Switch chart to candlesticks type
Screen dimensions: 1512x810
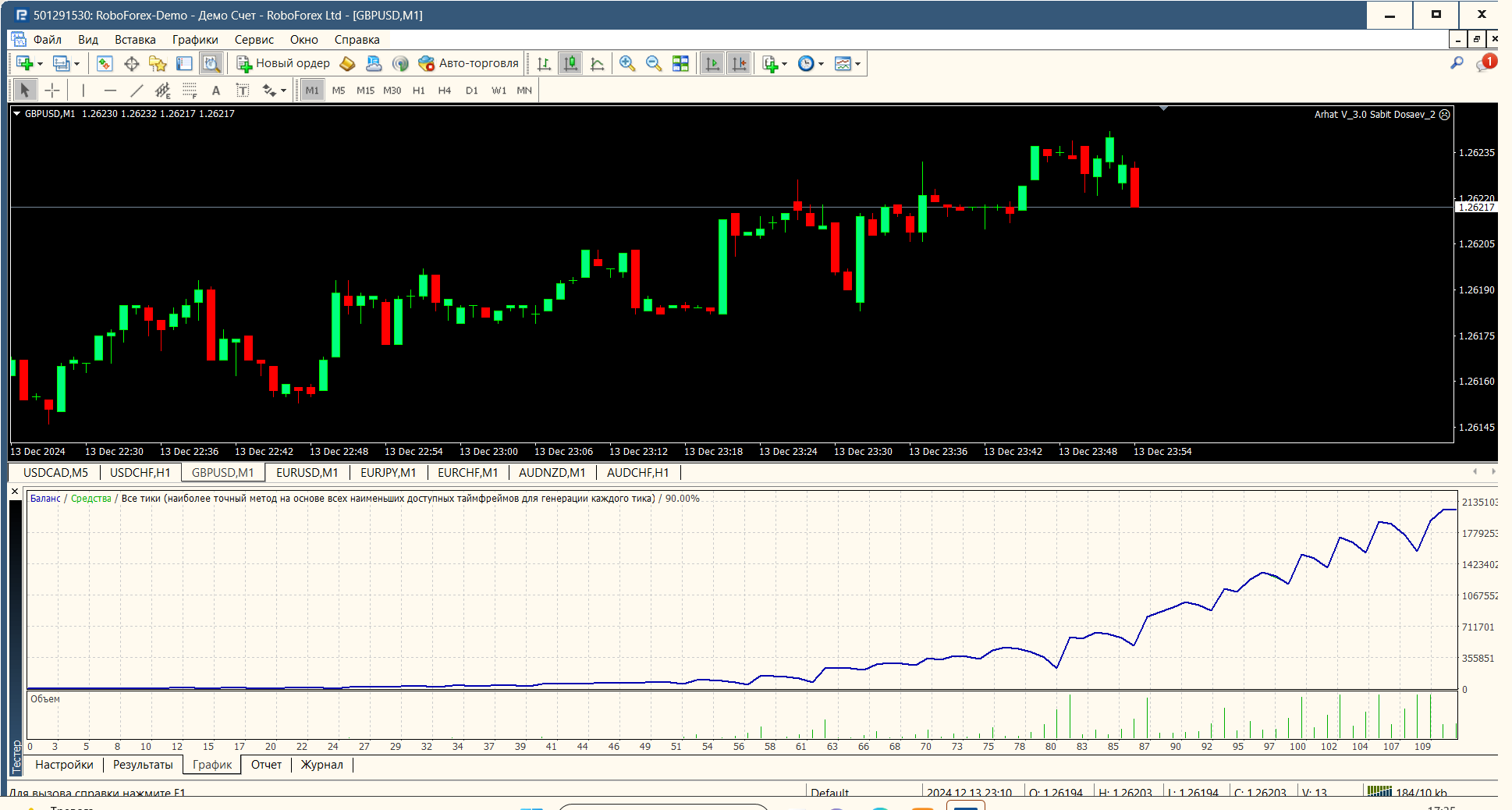click(x=571, y=63)
